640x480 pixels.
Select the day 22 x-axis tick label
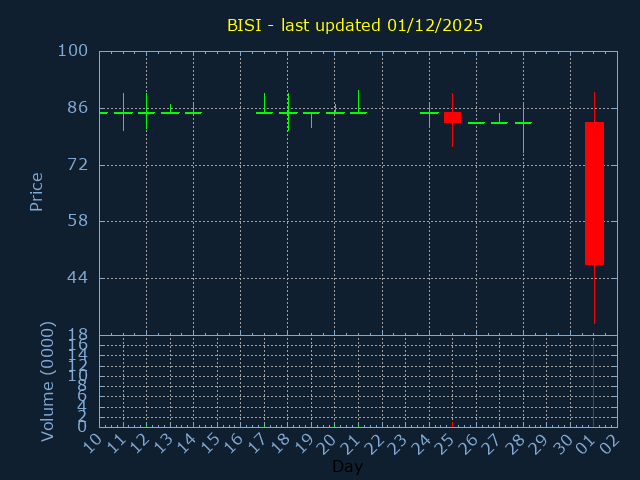pyautogui.click(x=375, y=442)
